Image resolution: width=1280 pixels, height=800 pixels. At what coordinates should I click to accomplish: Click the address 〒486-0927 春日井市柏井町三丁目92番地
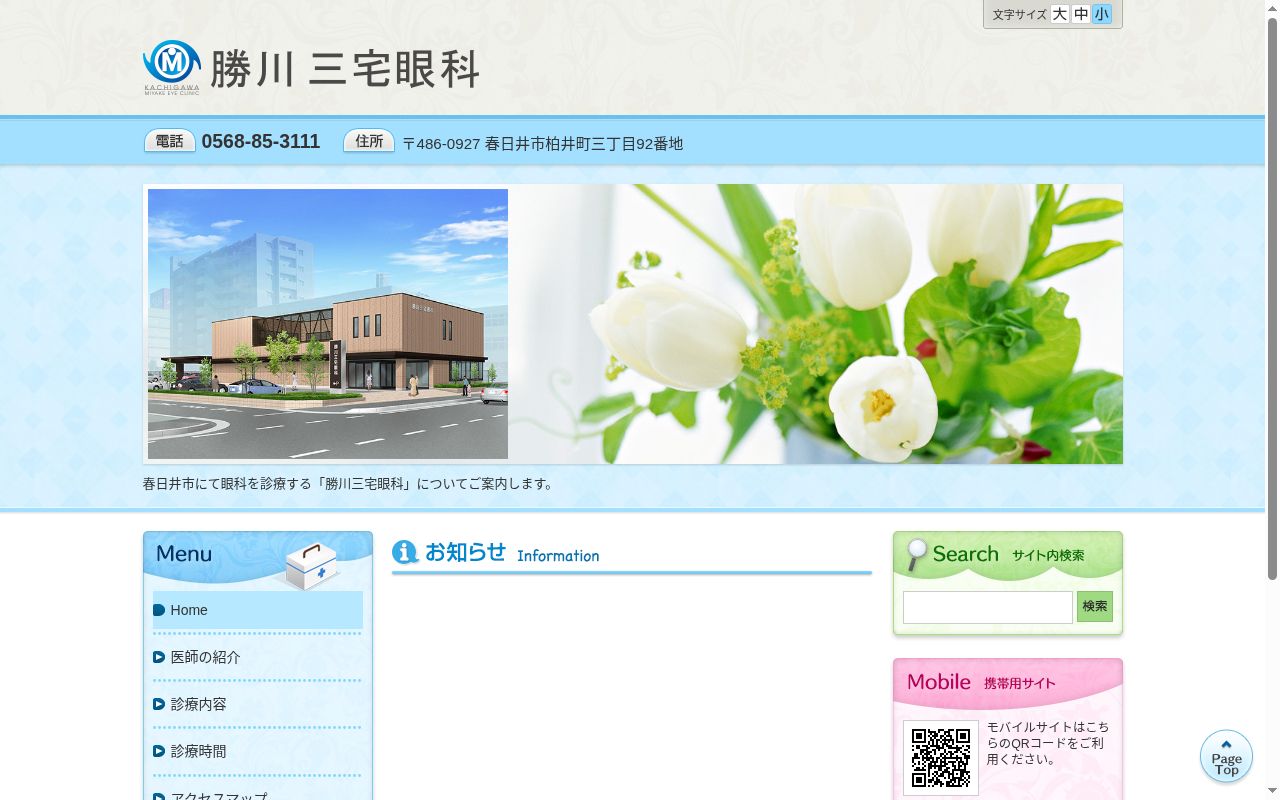point(543,144)
